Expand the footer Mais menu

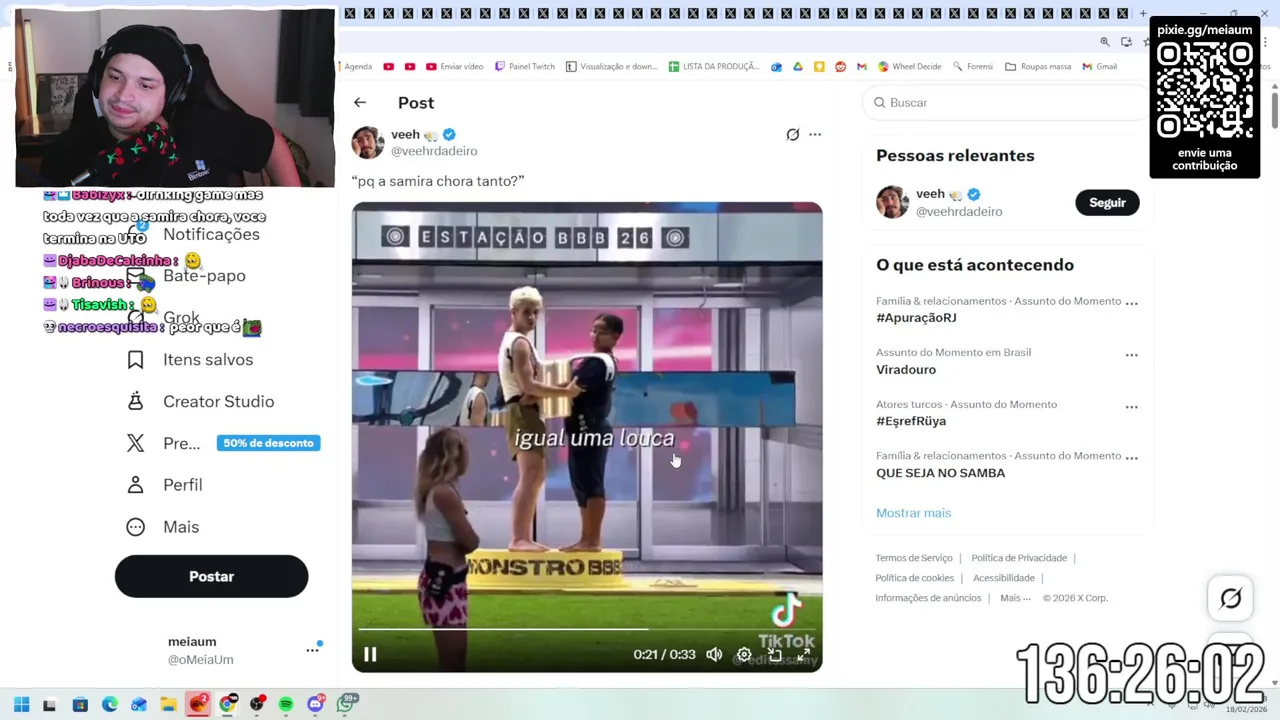point(1015,598)
